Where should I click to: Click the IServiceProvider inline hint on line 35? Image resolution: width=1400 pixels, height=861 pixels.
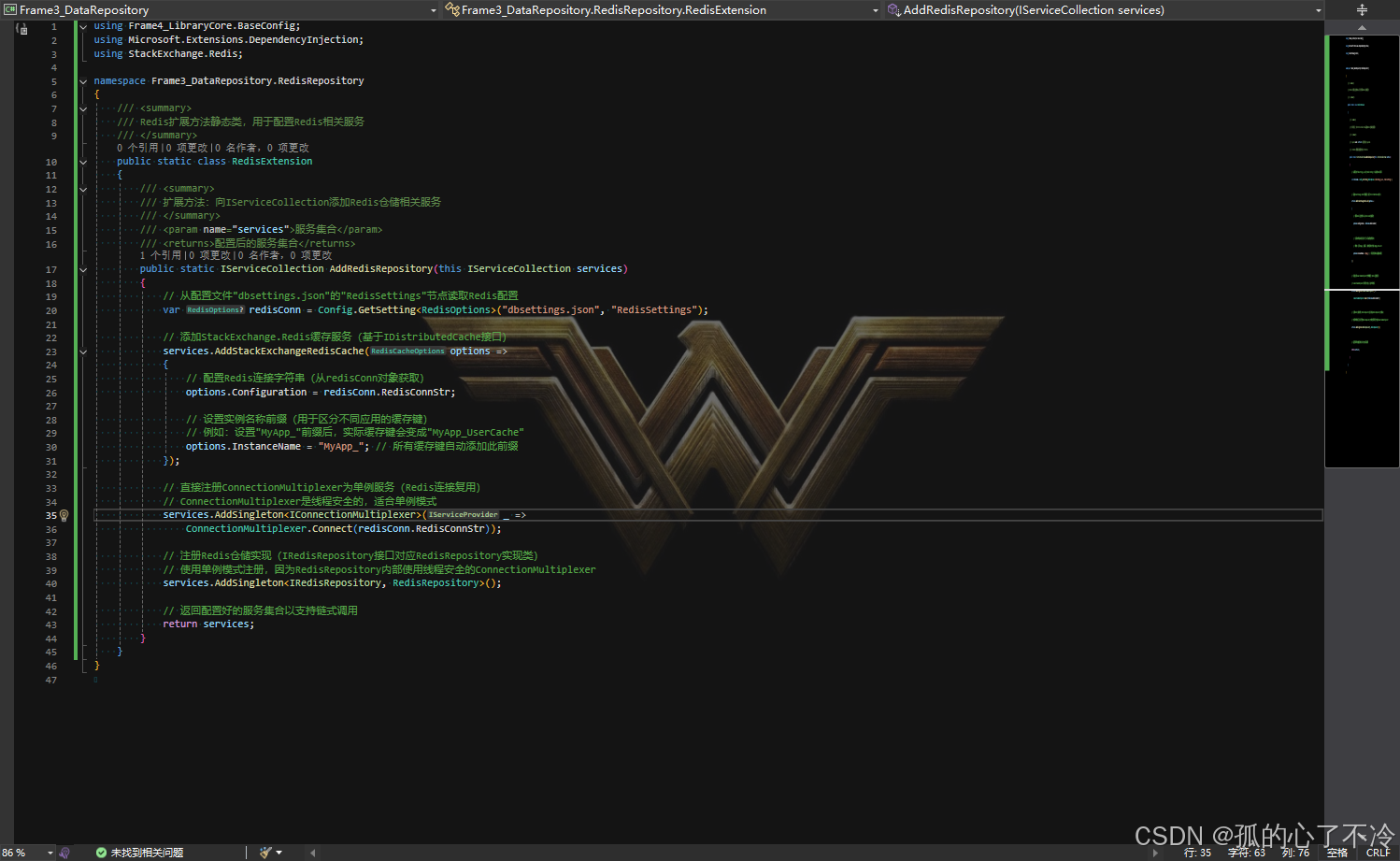(464, 515)
